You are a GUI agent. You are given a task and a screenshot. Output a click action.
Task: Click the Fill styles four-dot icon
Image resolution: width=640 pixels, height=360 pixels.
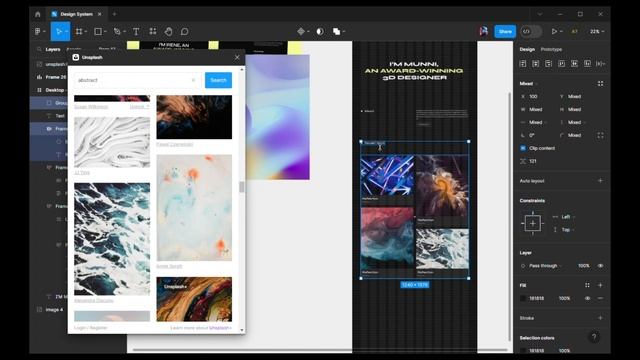click(587, 285)
